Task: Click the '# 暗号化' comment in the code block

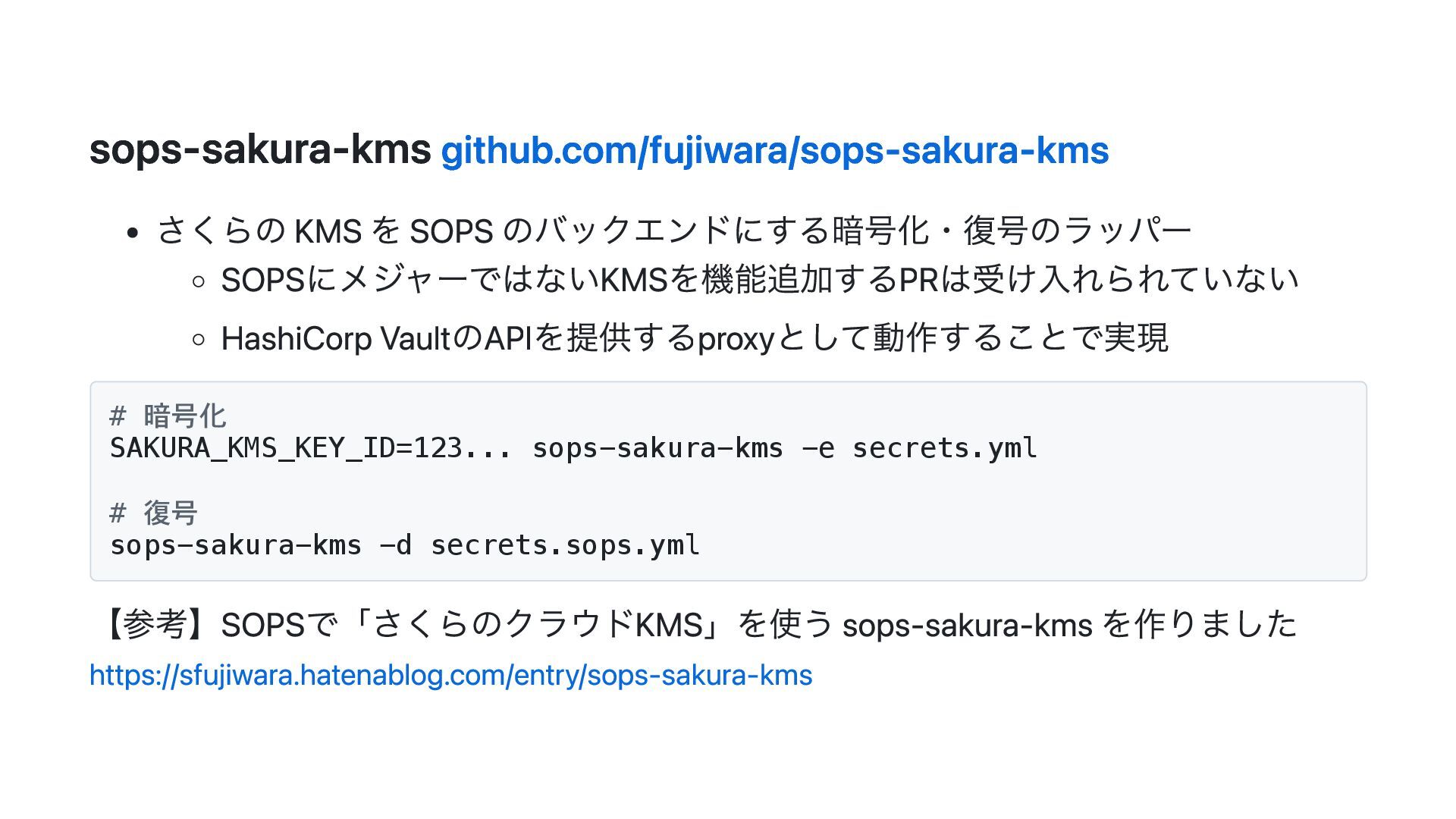Action: [x=168, y=416]
